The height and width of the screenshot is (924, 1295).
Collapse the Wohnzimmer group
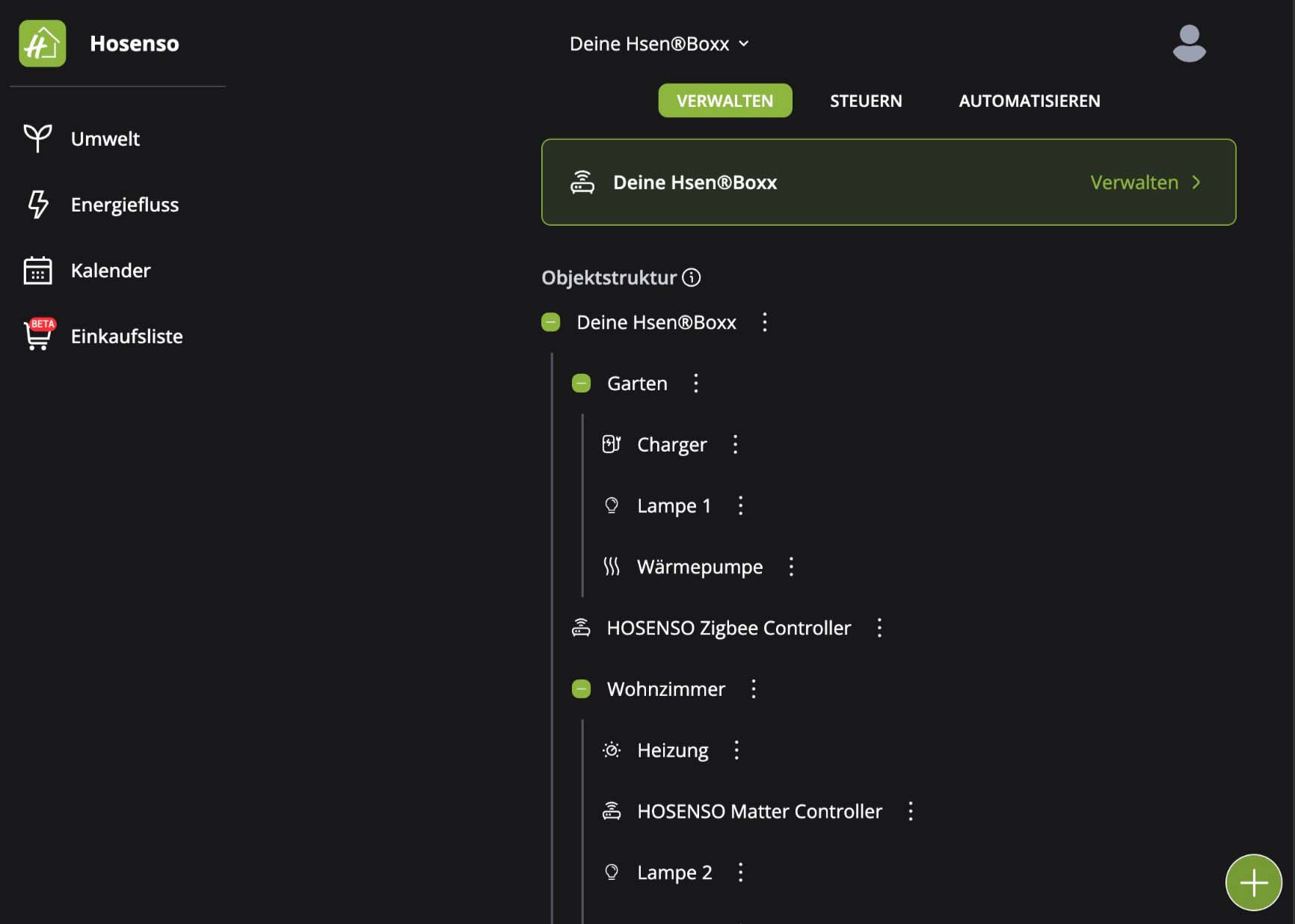point(581,689)
